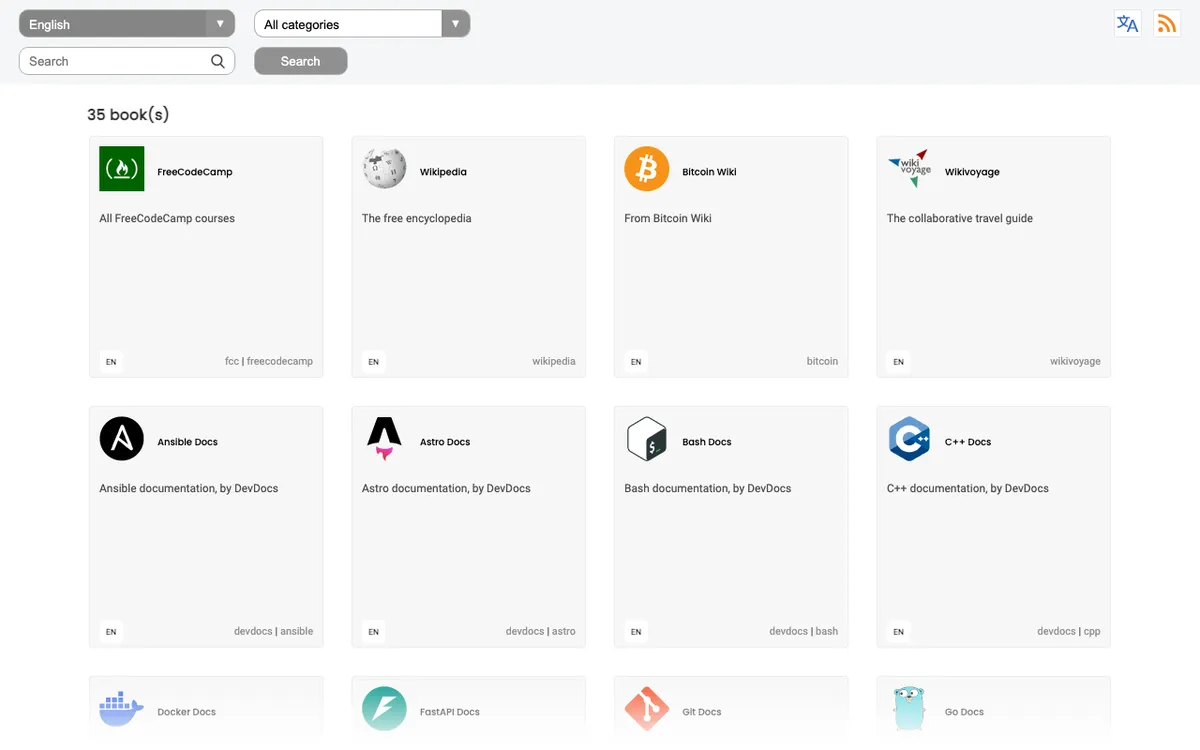
Task: Click the devdocs | ansible tag
Action: pyautogui.click(x=274, y=631)
